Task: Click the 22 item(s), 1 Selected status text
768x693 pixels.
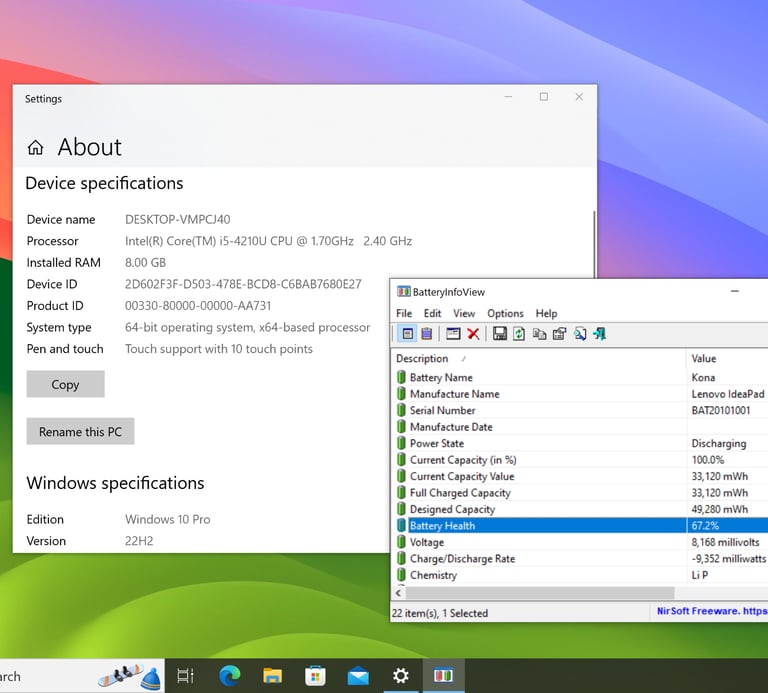Action: tap(440, 613)
